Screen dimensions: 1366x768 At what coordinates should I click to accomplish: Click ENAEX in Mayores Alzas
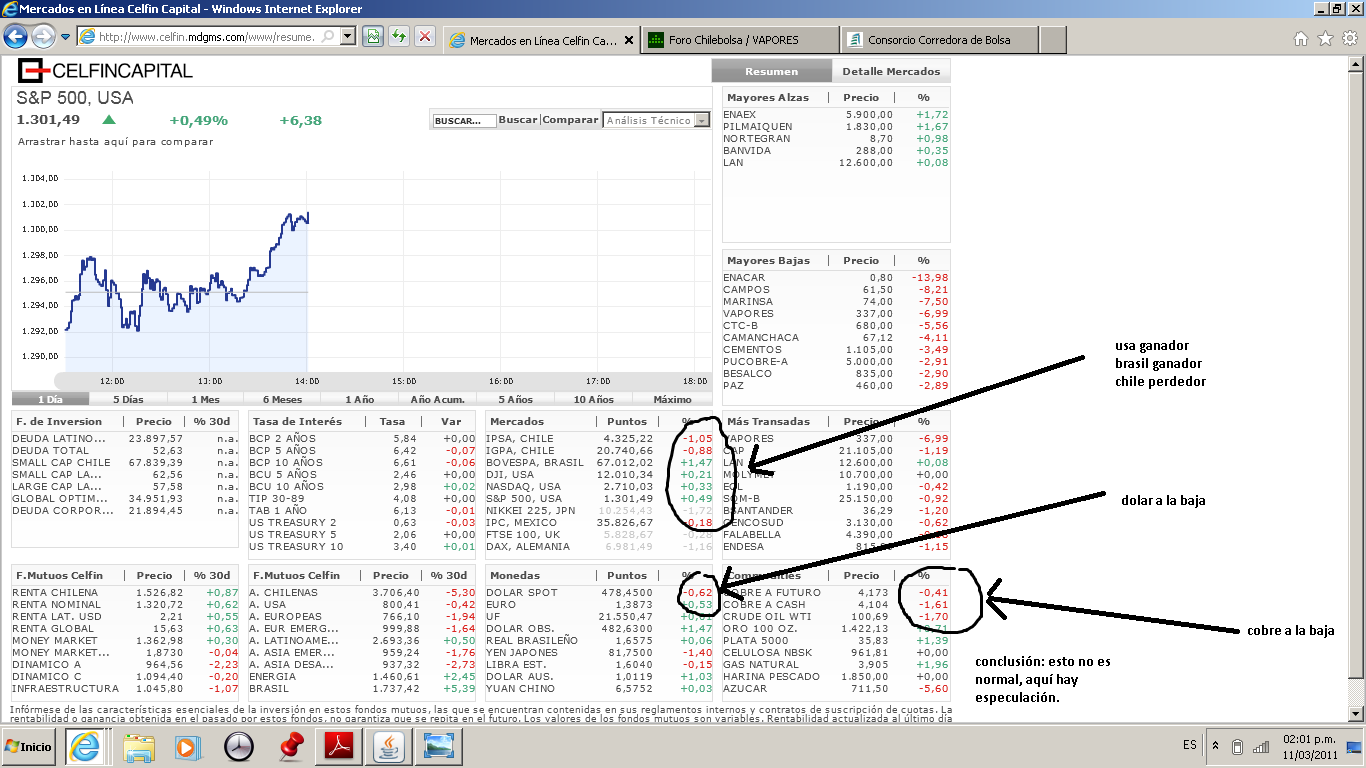(739, 115)
